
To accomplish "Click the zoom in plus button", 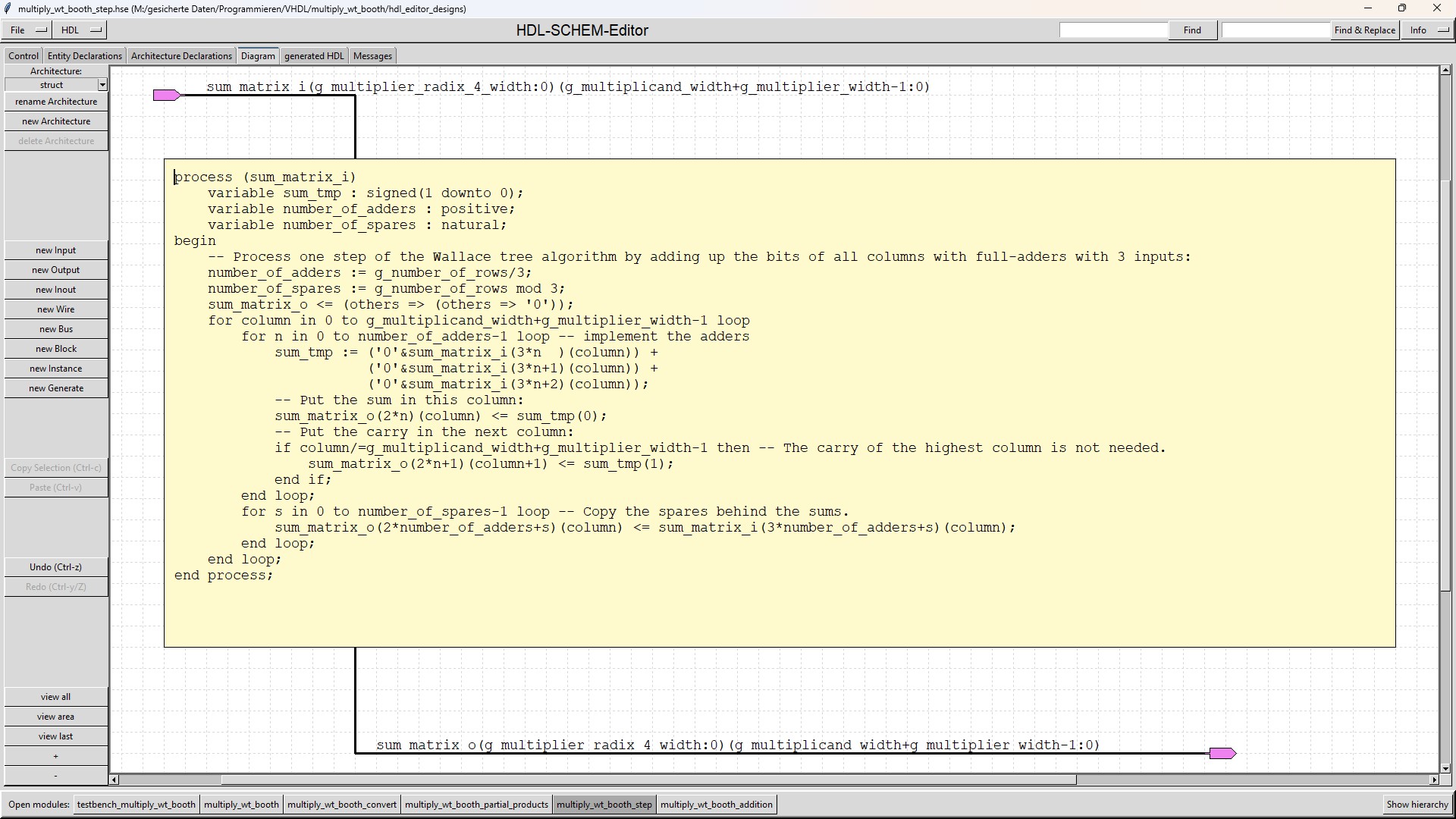I will 55,756.
